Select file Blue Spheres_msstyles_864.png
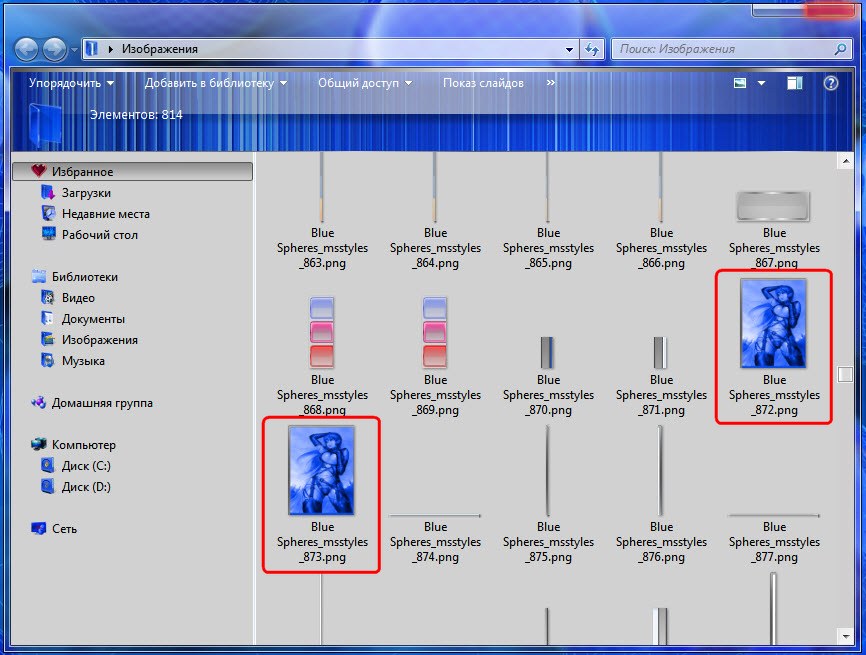Image resolution: width=866 pixels, height=655 pixels. 435,212
